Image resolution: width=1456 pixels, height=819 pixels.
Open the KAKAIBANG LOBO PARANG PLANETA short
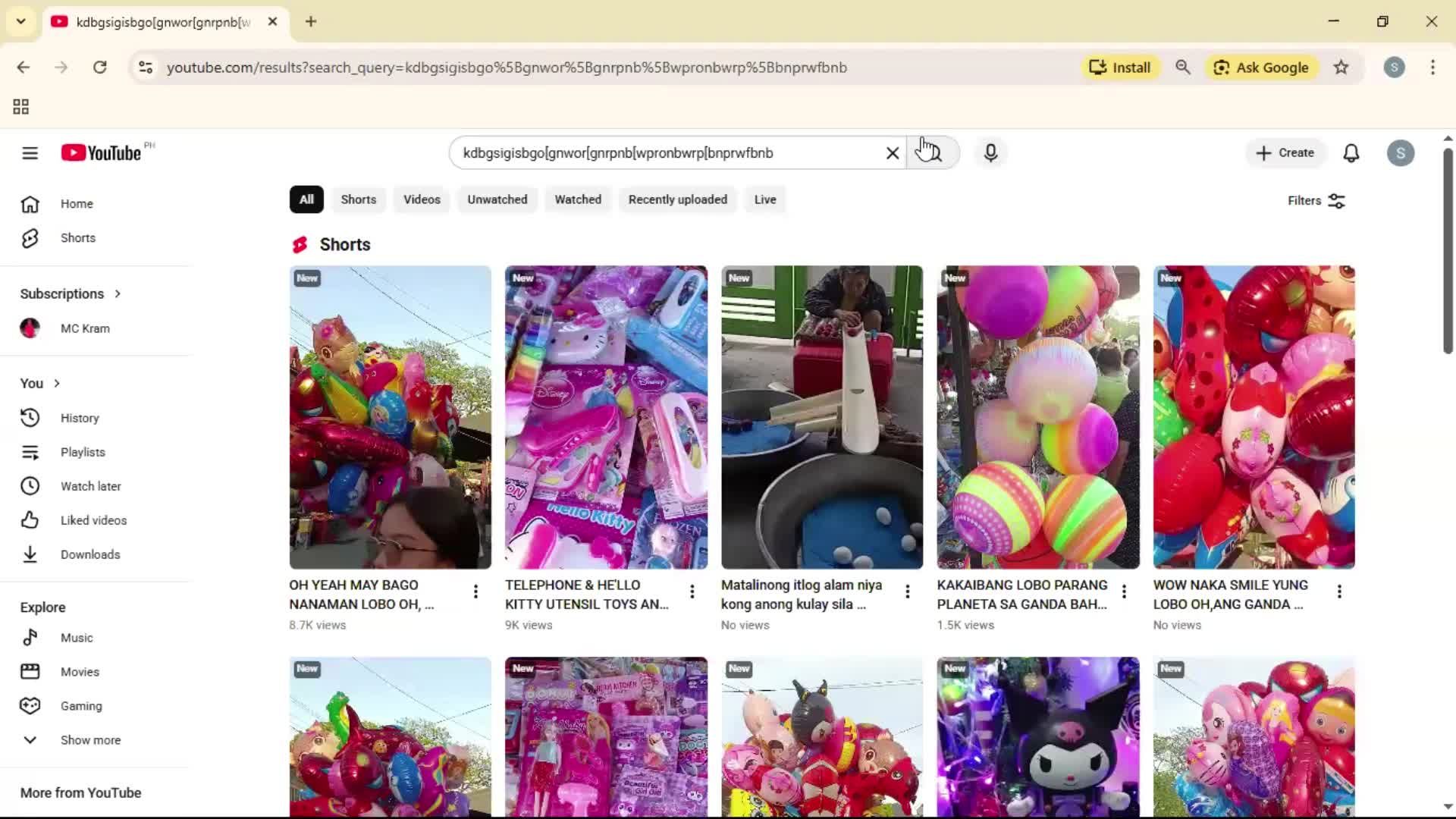1037,417
